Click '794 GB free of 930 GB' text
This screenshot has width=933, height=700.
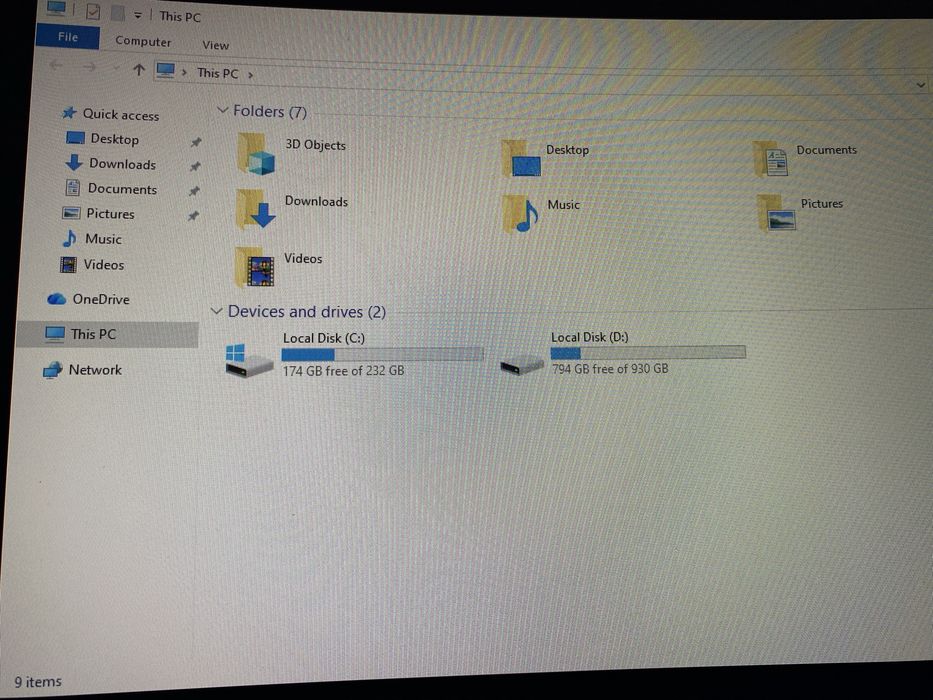[x=610, y=369]
